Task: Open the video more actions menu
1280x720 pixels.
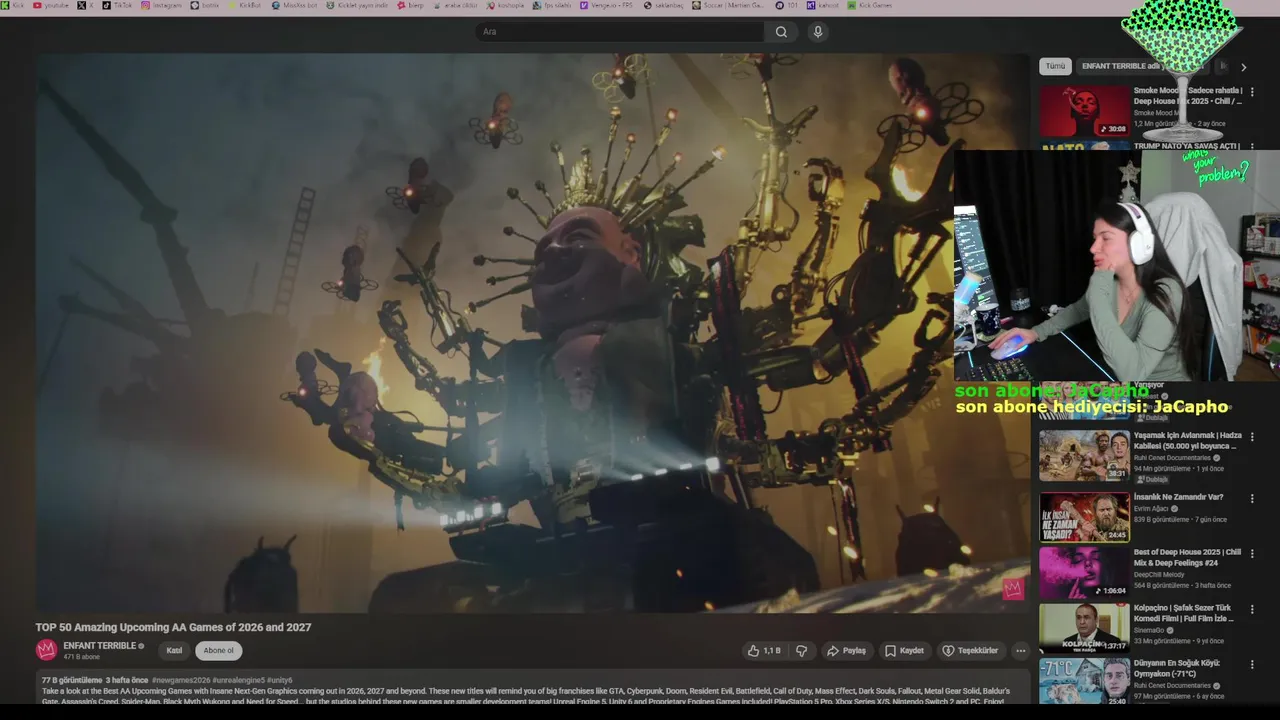Action: 1020,651
